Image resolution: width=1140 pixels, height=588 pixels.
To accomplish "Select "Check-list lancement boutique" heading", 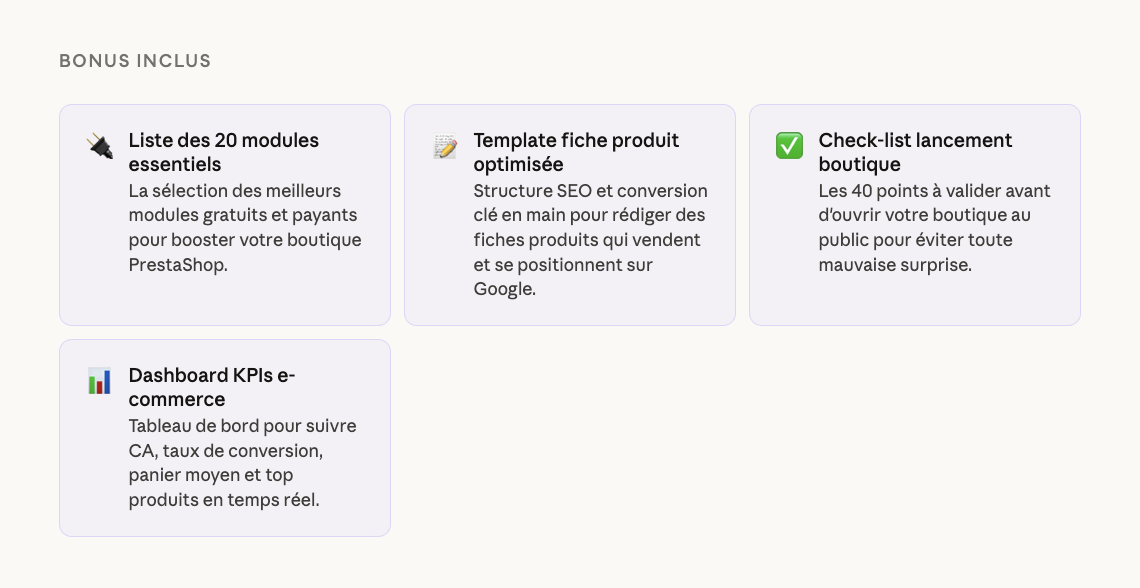I will point(915,152).
